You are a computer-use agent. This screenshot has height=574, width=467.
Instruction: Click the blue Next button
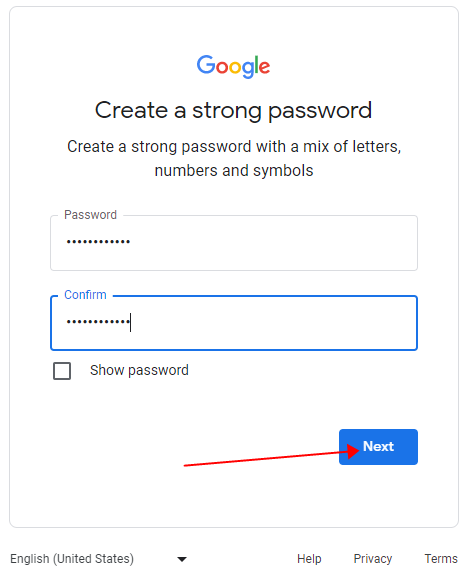coord(378,447)
